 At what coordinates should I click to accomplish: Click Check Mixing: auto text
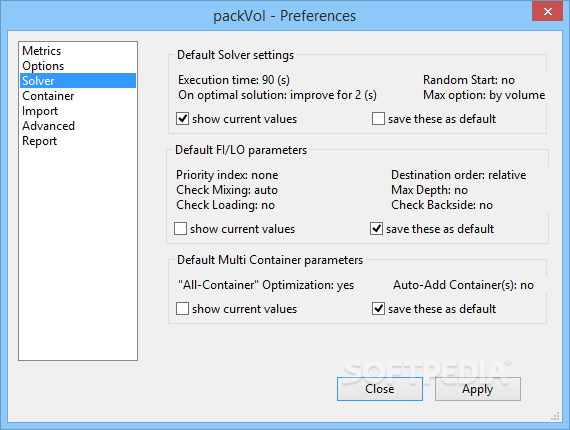227,190
